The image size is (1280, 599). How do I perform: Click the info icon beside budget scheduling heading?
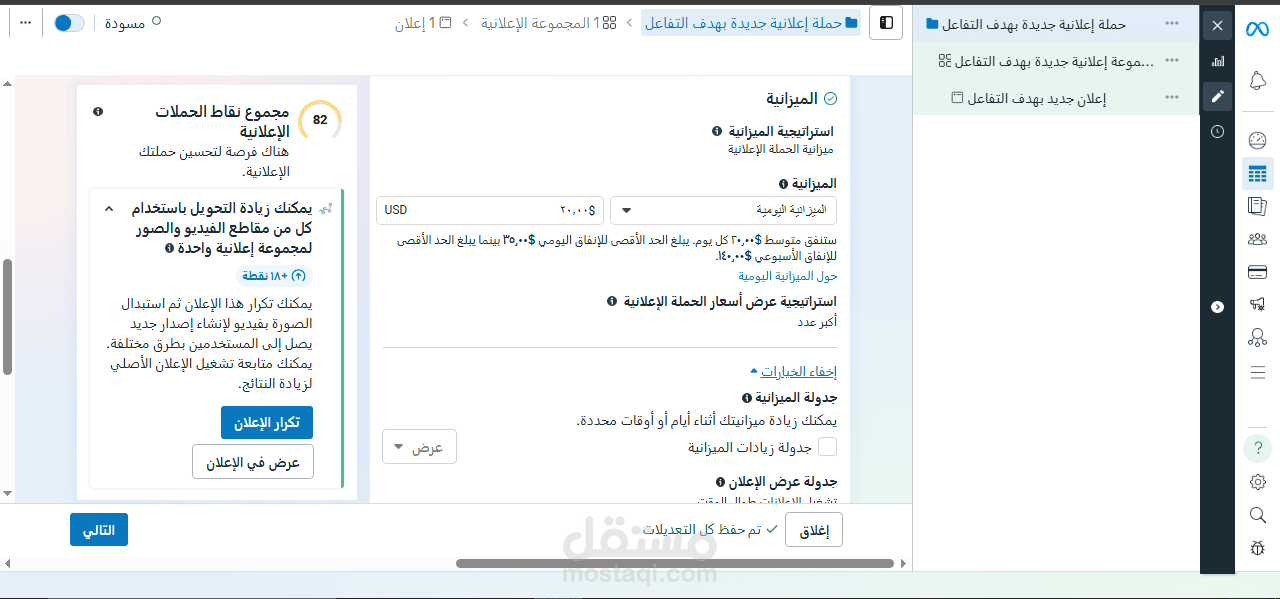pyautogui.click(x=747, y=397)
